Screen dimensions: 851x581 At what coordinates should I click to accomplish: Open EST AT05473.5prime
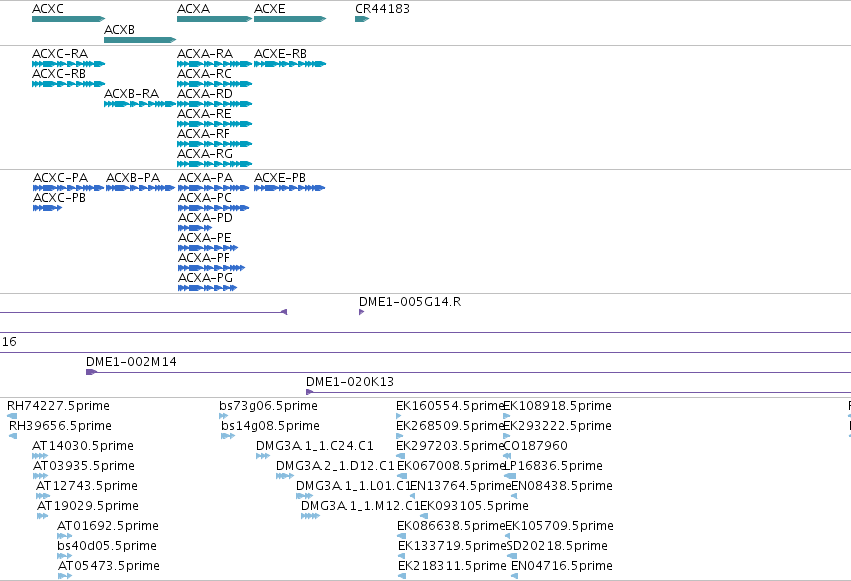(x=65, y=576)
